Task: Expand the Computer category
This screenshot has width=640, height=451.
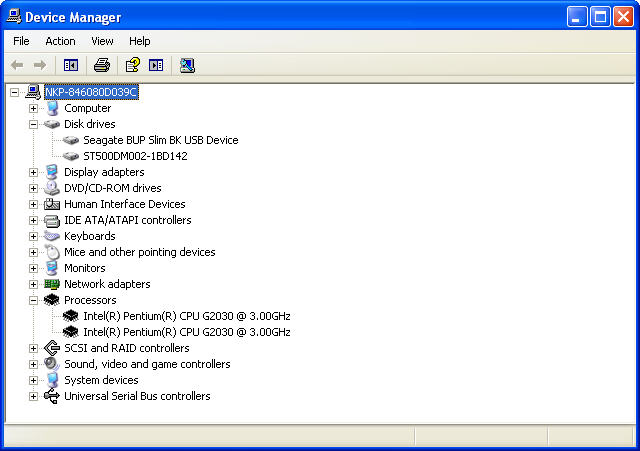Action: point(33,109)
